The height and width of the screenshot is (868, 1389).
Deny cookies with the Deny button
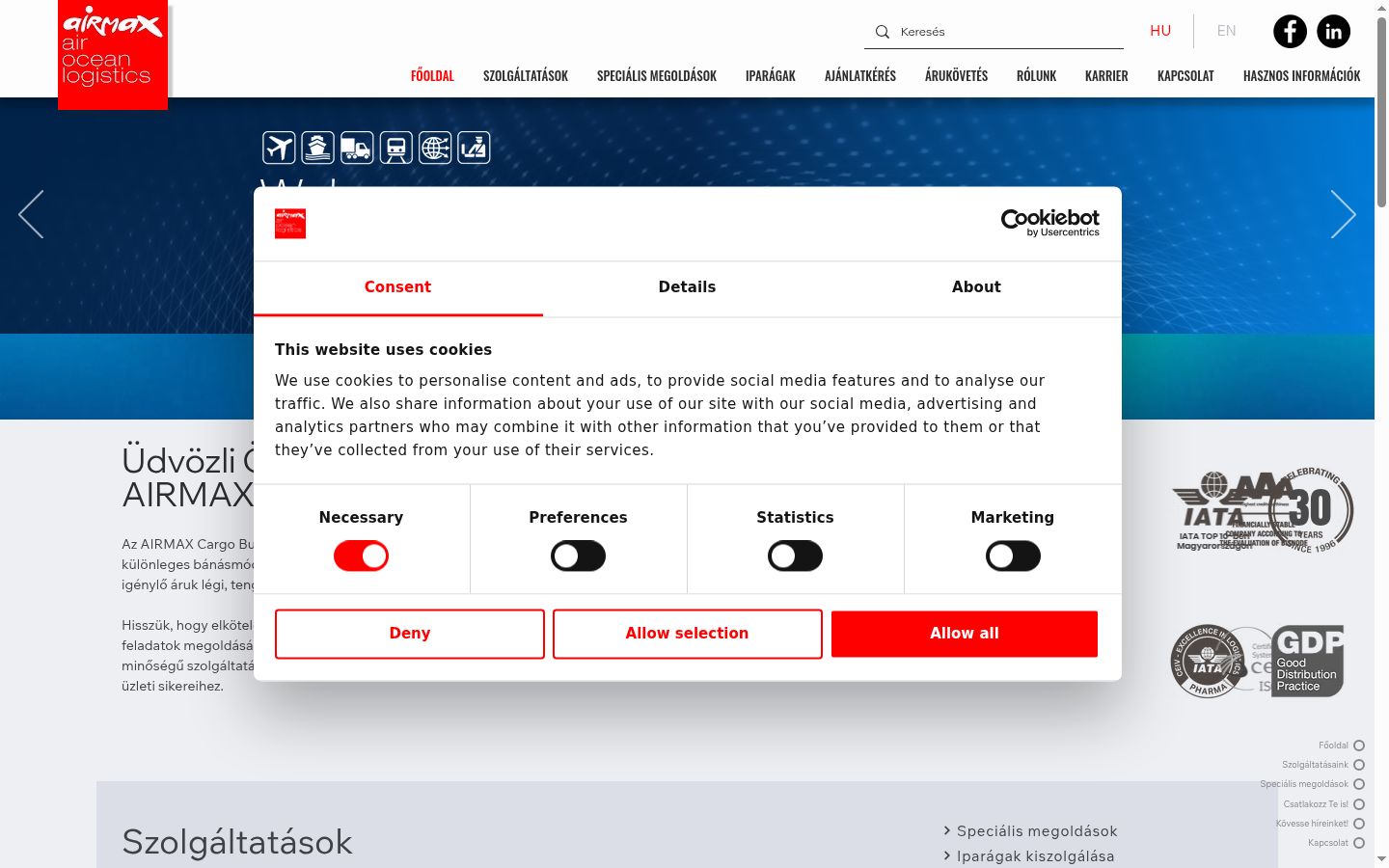pos(410,634)
